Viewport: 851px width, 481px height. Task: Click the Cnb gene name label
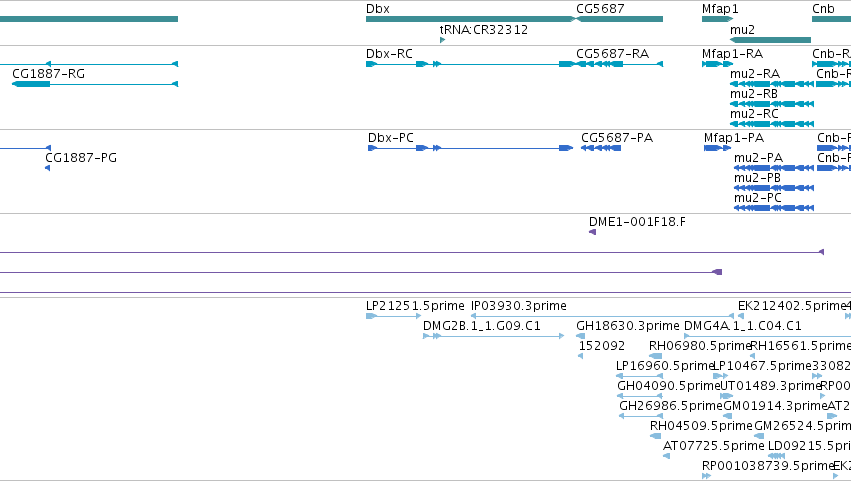tap(823, 9)
